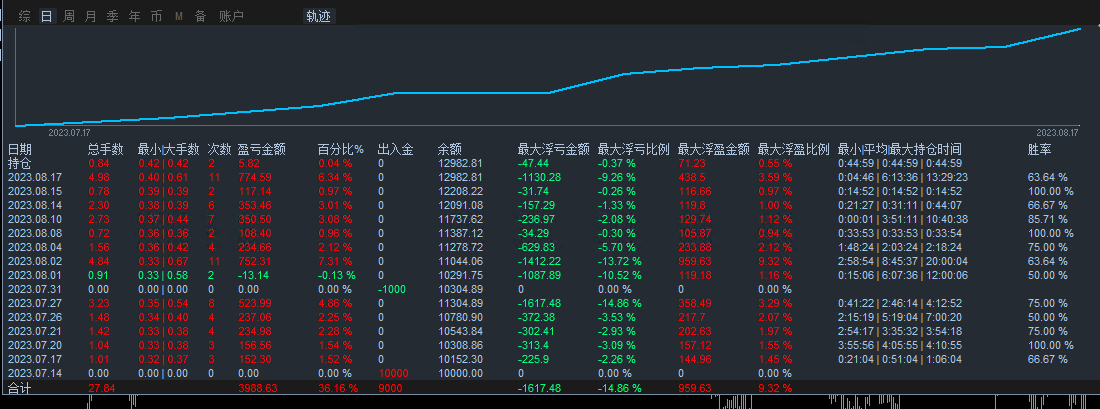Switch to the 季 quarterly tab
The image size is (1100, 409).
pos(113,16)
